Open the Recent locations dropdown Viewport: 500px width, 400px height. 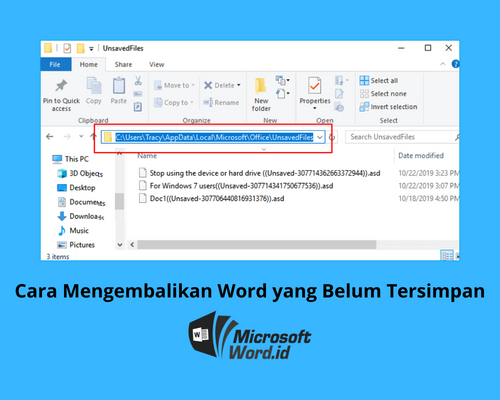(x=81, y=136)
